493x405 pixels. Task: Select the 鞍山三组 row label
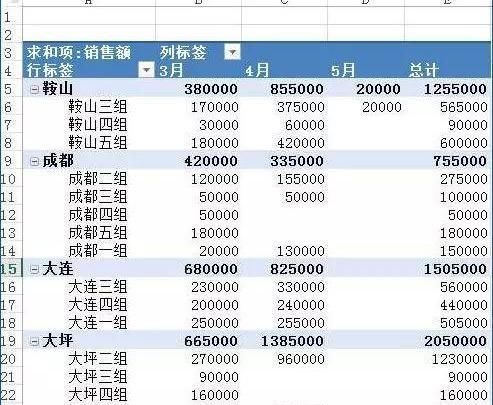click(x=98, y=107)
